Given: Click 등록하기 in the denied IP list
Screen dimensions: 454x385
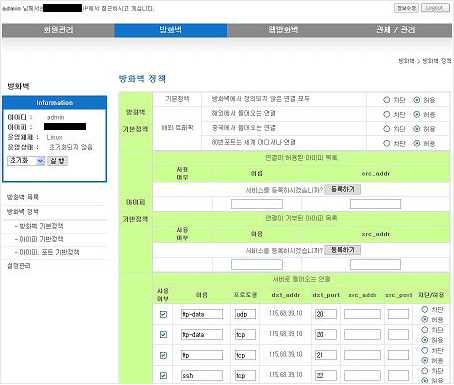Looking at the screenshot, I should click(x=342, y=250).
